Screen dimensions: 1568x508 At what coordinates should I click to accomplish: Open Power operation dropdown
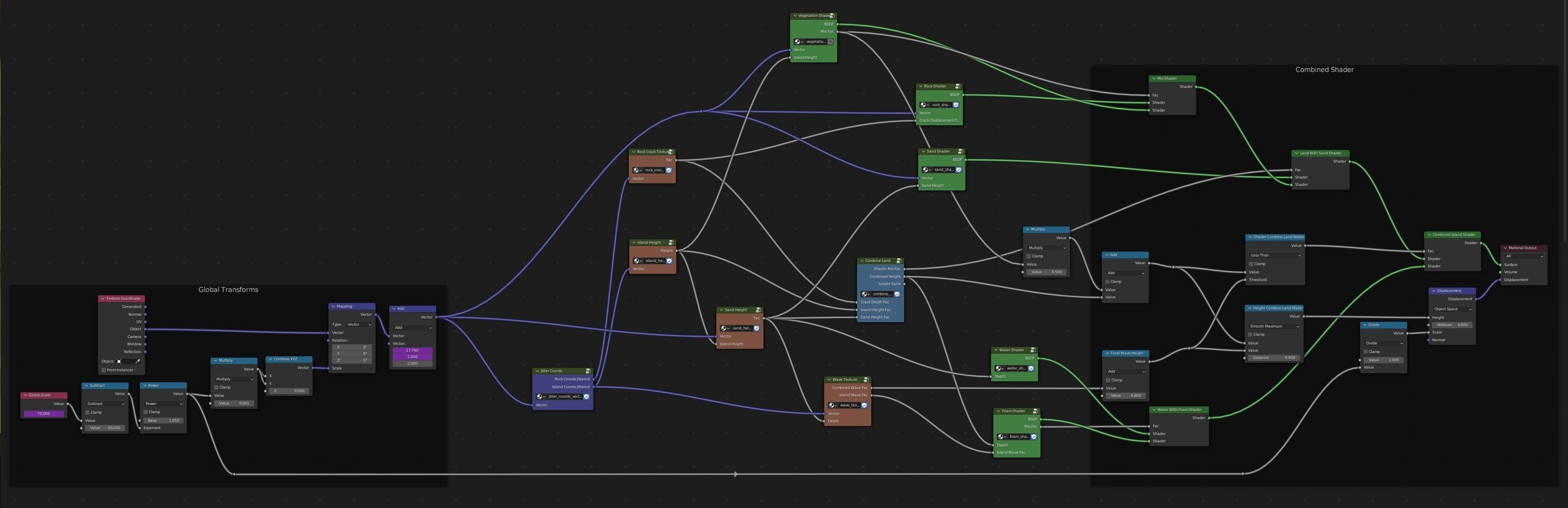click(x=163, y=404)
